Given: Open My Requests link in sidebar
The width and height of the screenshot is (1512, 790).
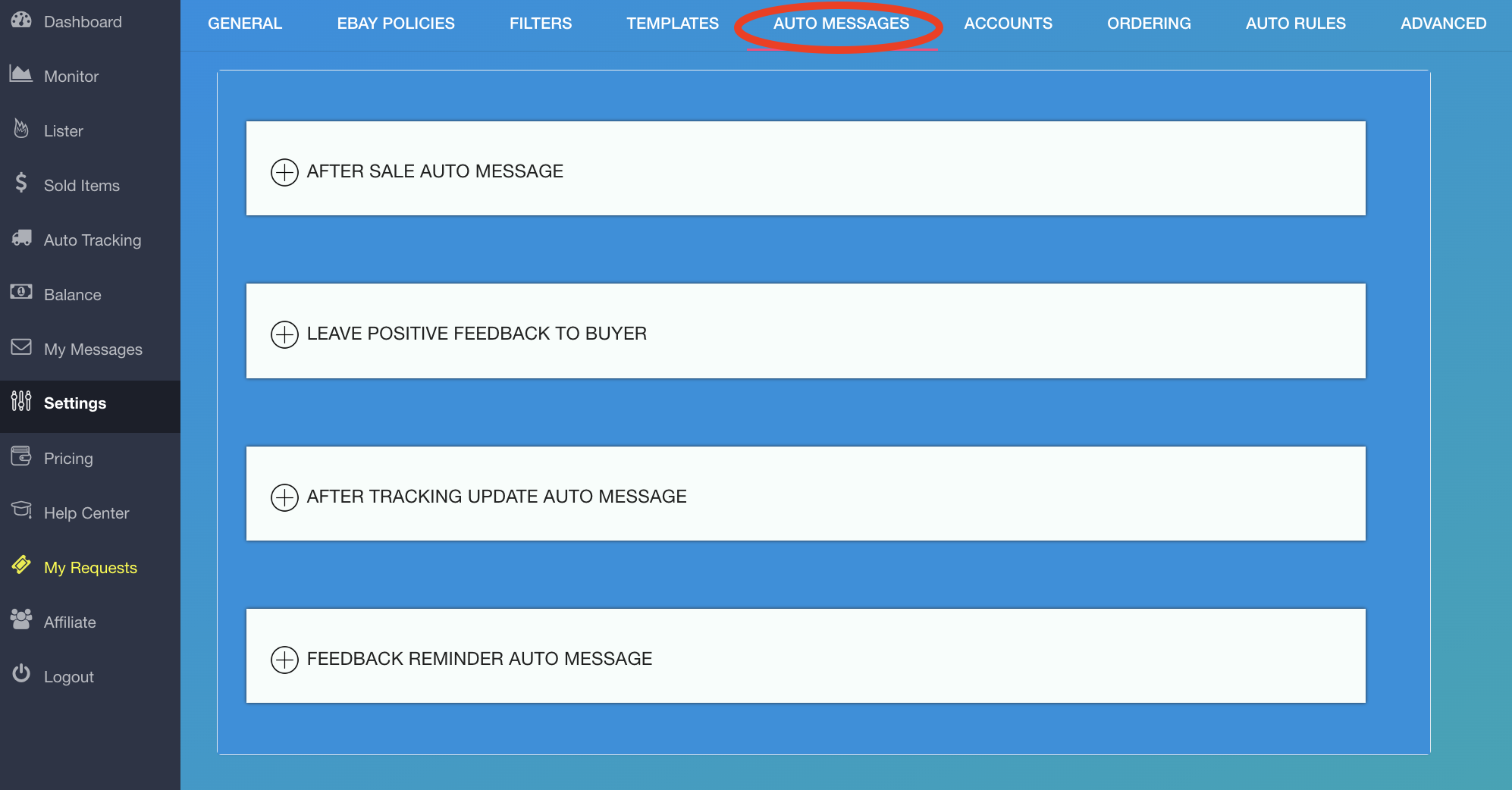Looking at the screenshot, I should point(90,568).
